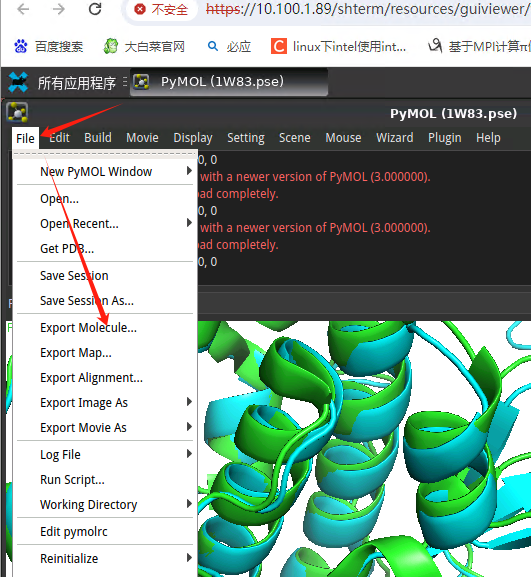Open the Edit menu
This screenshot has height=577, width=531.
tap(59, 138)
